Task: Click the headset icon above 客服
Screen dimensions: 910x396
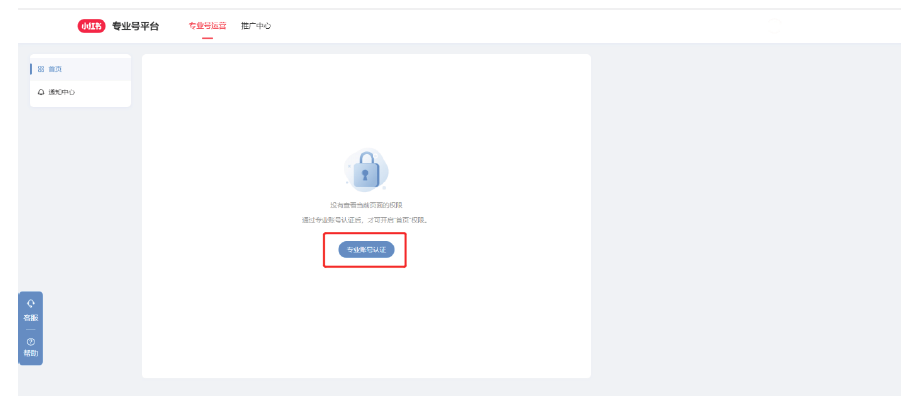Action: pos(31,304)
